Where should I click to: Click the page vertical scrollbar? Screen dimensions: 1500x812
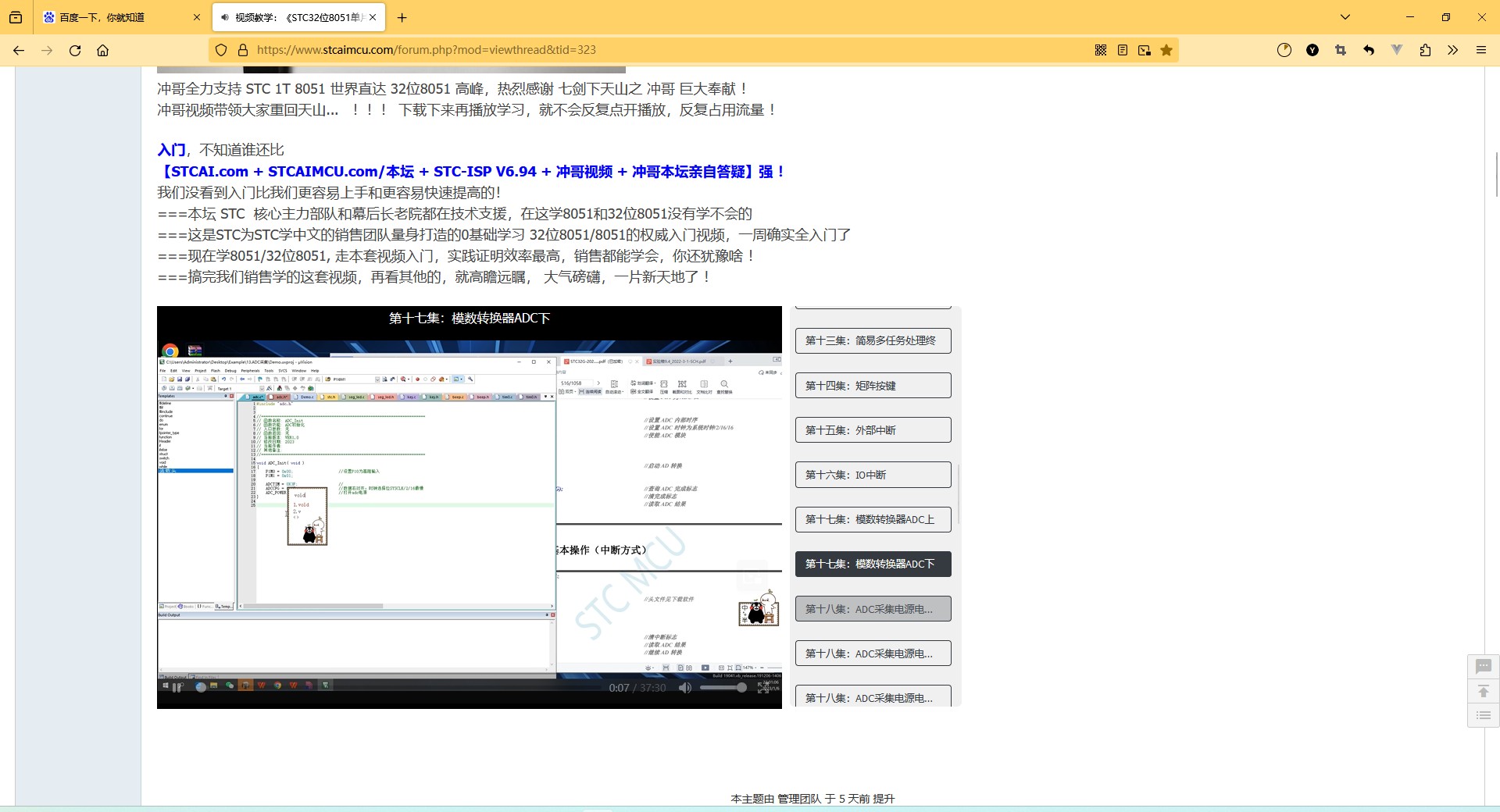(x=1496, y=173)
